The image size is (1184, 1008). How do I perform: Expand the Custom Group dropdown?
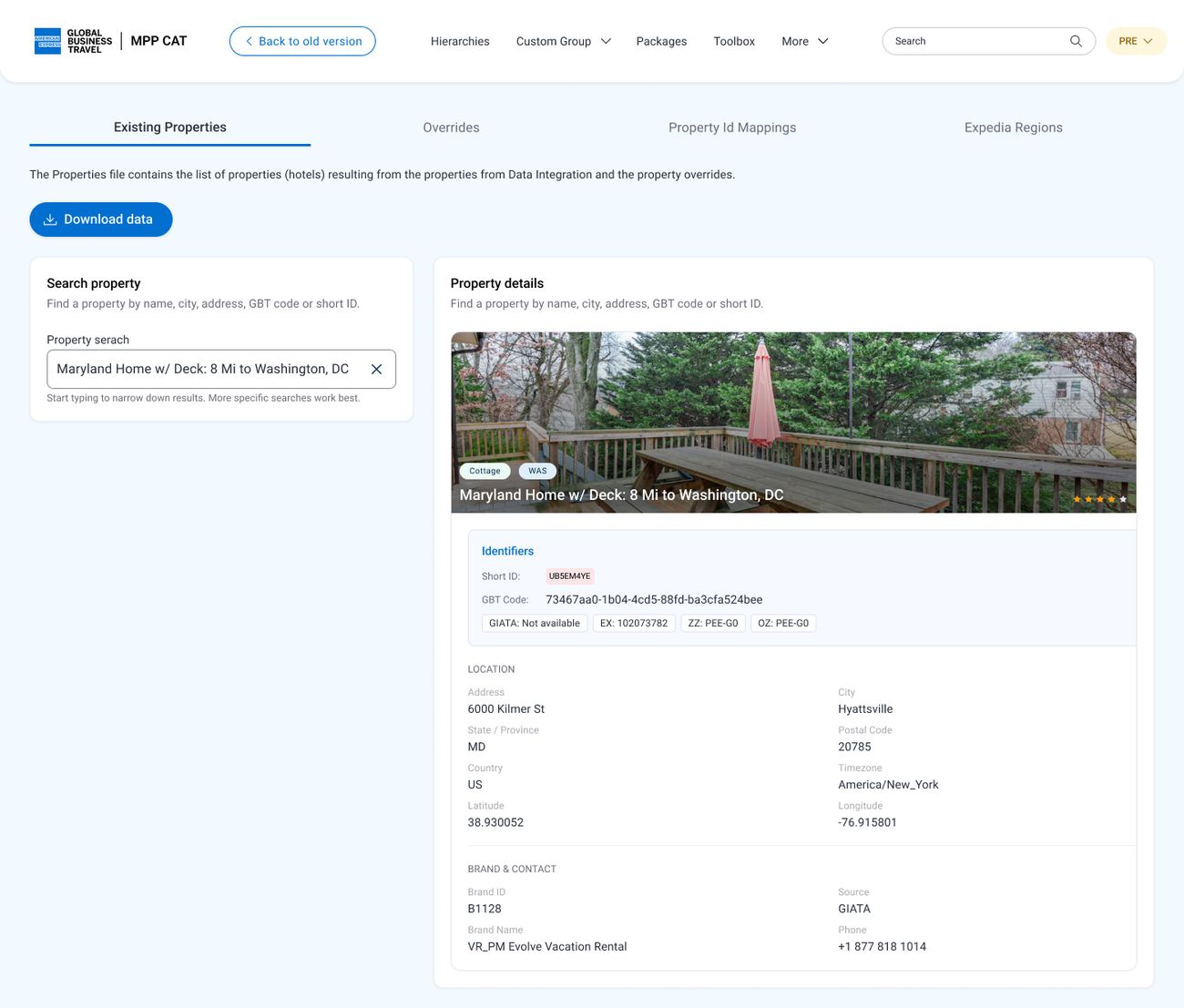tap(563, 41)
